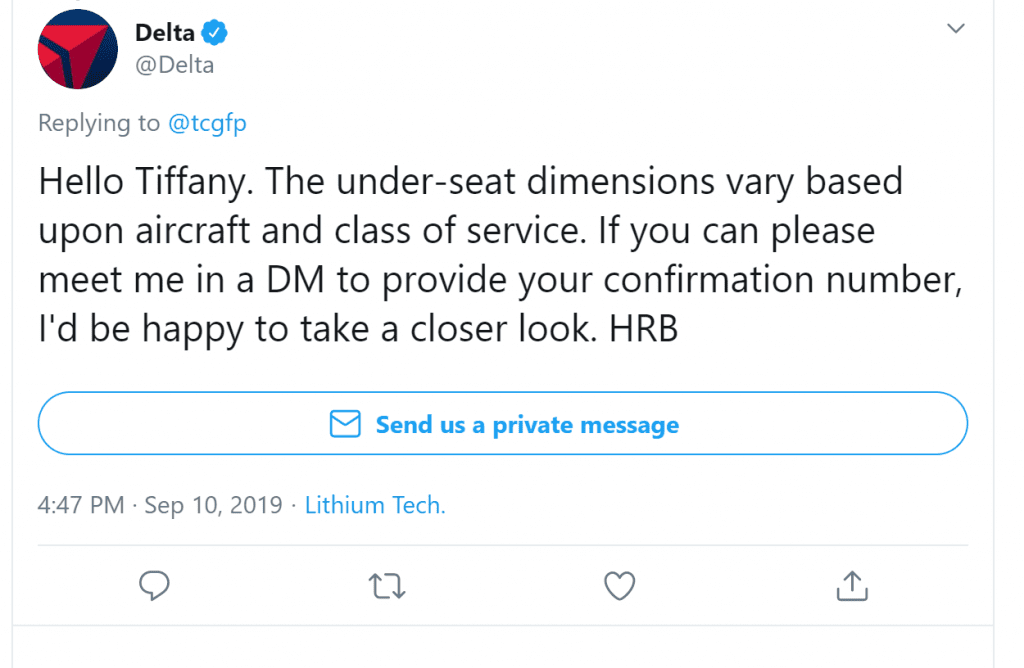This screenshot has width=1024, height=668.
Task: Click the 'Hello Tiffany' greeting text
Action: click(146, 181)
